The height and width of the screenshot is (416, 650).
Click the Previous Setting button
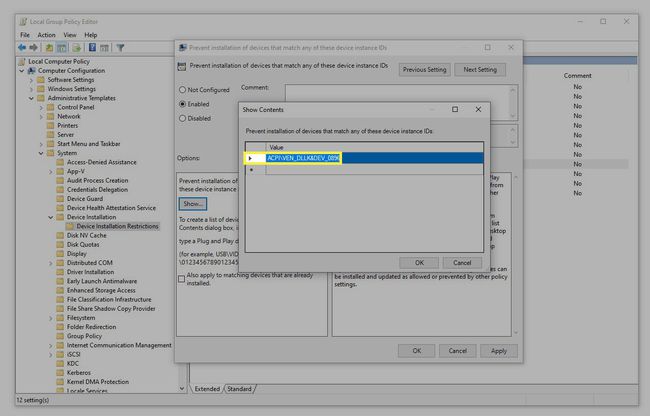[424, 70]
